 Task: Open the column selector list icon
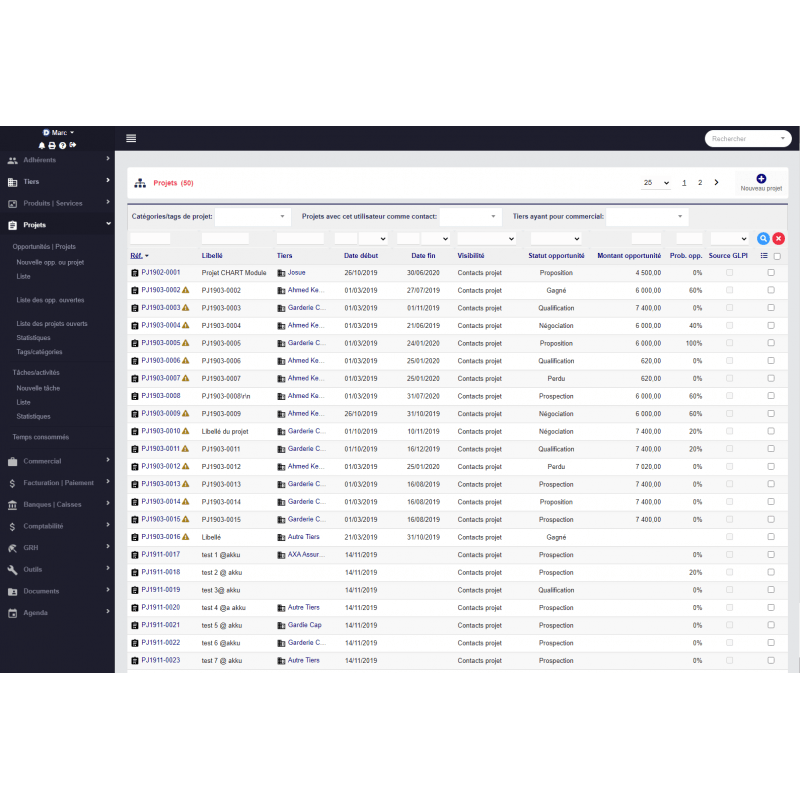(x=764, y=256)
